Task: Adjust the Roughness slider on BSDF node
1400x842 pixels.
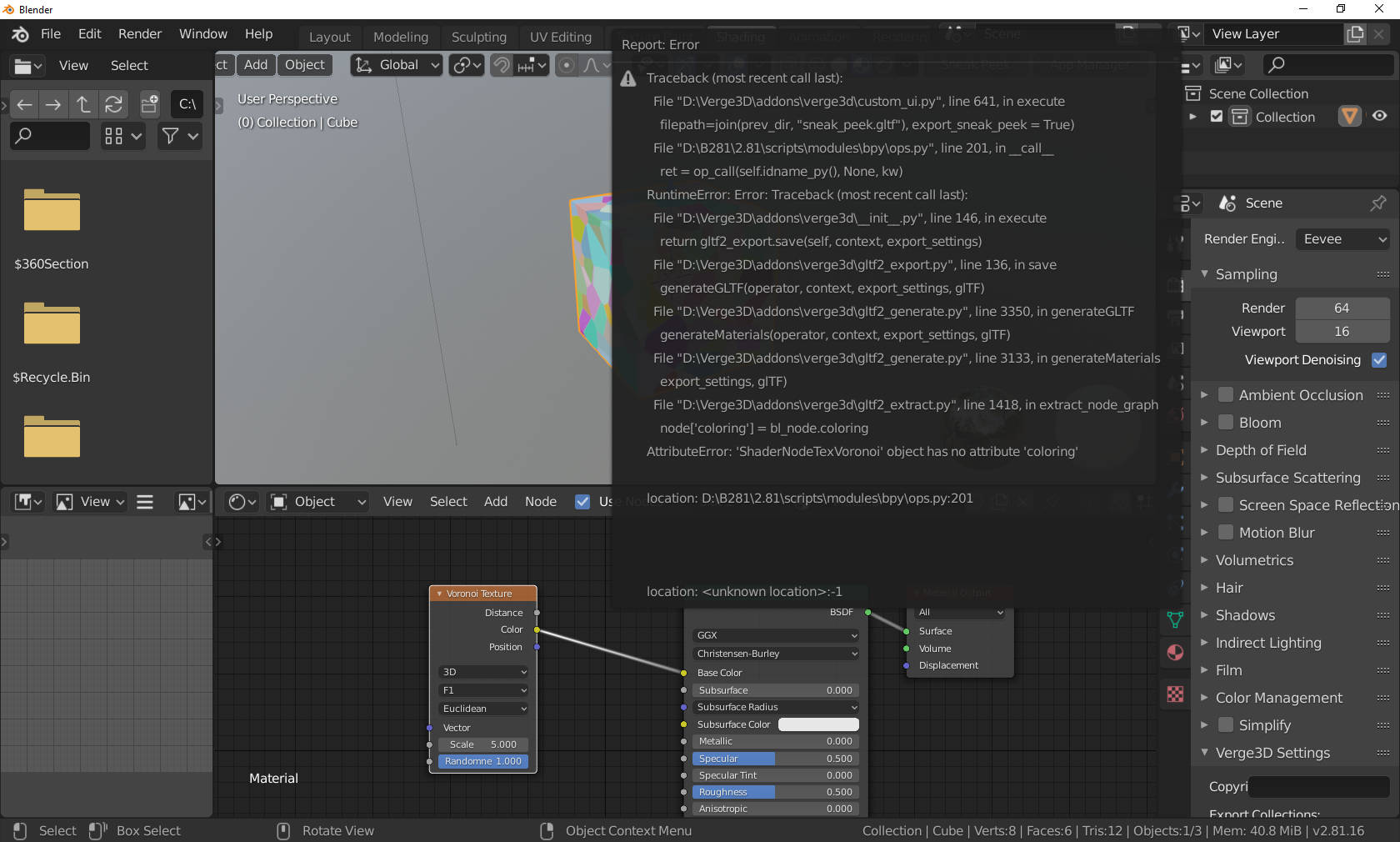Action: (x=775, y=792)
